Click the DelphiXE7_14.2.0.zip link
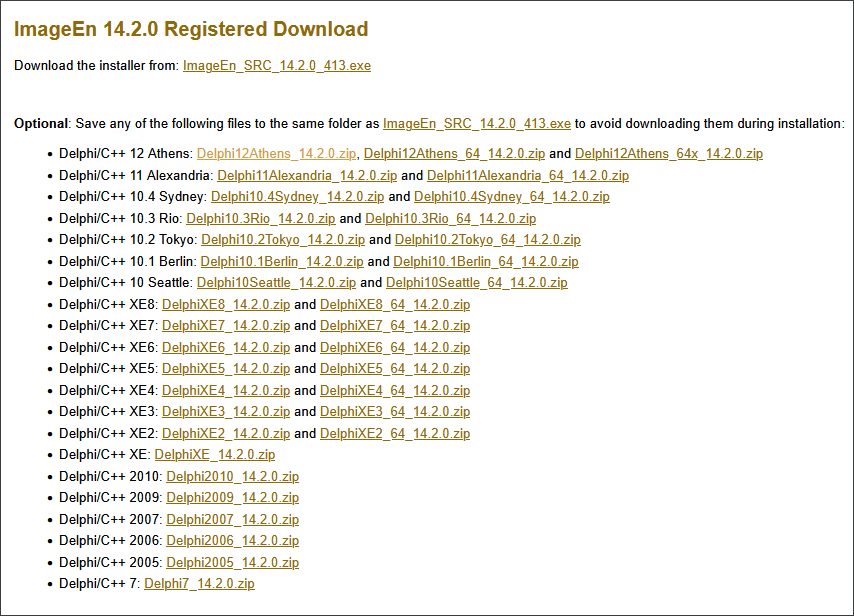The height and width of the screenshot is (616, 854). pyautogui.click(x=225, y=326)
